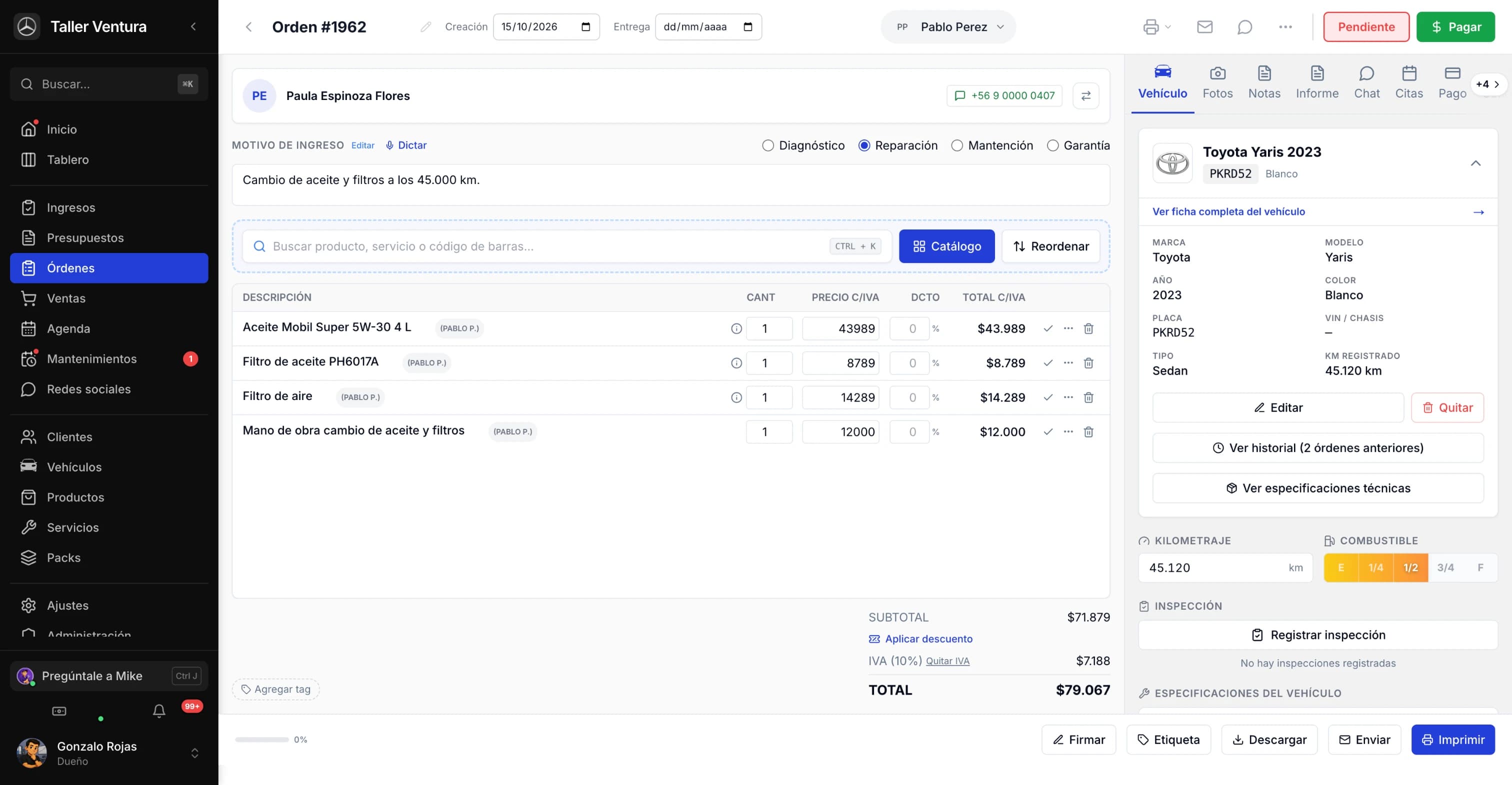Select the Diagnóstico radio option
Viewport: 1512px width, 785px height.
[x=767, y=145]
